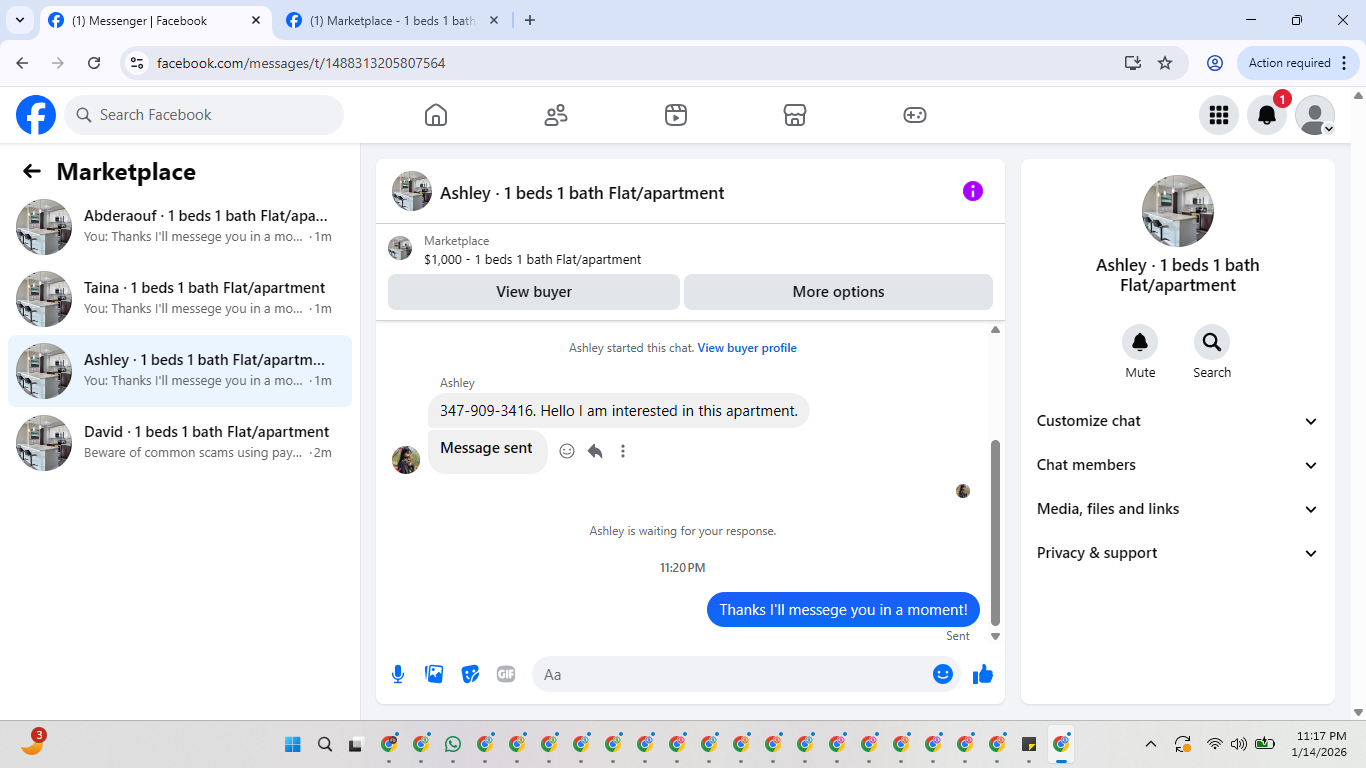
Task: Open WhatsApp from the taskbar
Action: pyautogui.click(x=453, y=744)
